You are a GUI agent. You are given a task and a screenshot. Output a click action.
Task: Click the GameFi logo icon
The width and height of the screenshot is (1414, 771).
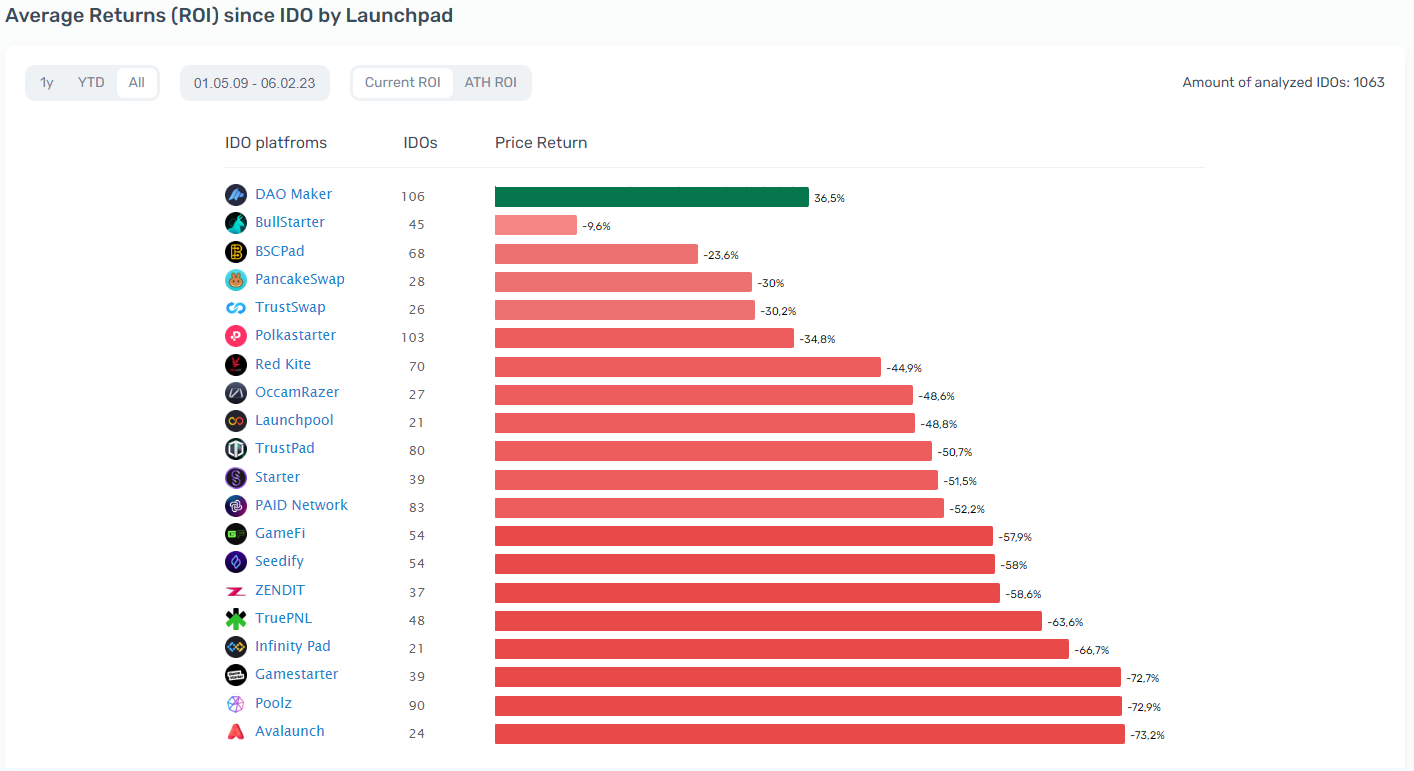[x=236, y=534]
